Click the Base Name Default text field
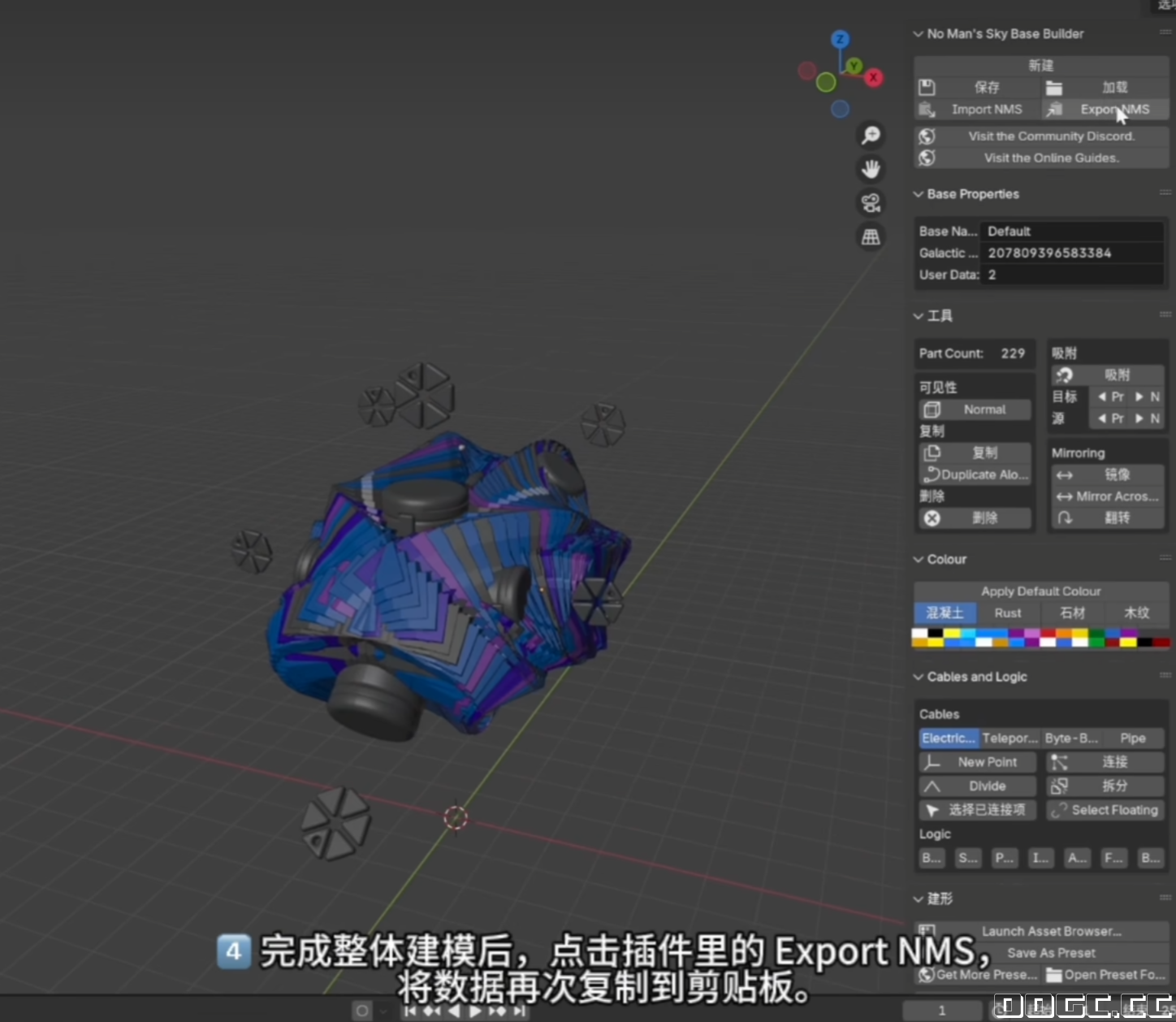 (x=1072, y=232)
